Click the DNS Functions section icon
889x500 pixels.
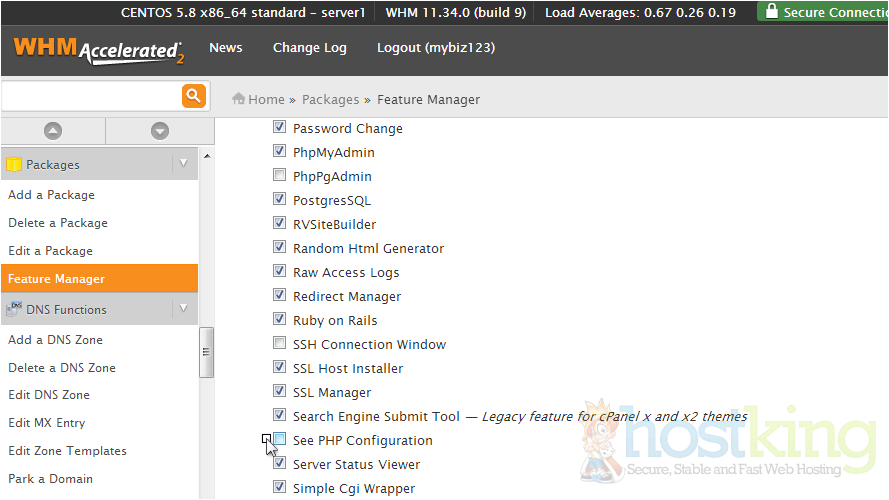pos(14,310)
